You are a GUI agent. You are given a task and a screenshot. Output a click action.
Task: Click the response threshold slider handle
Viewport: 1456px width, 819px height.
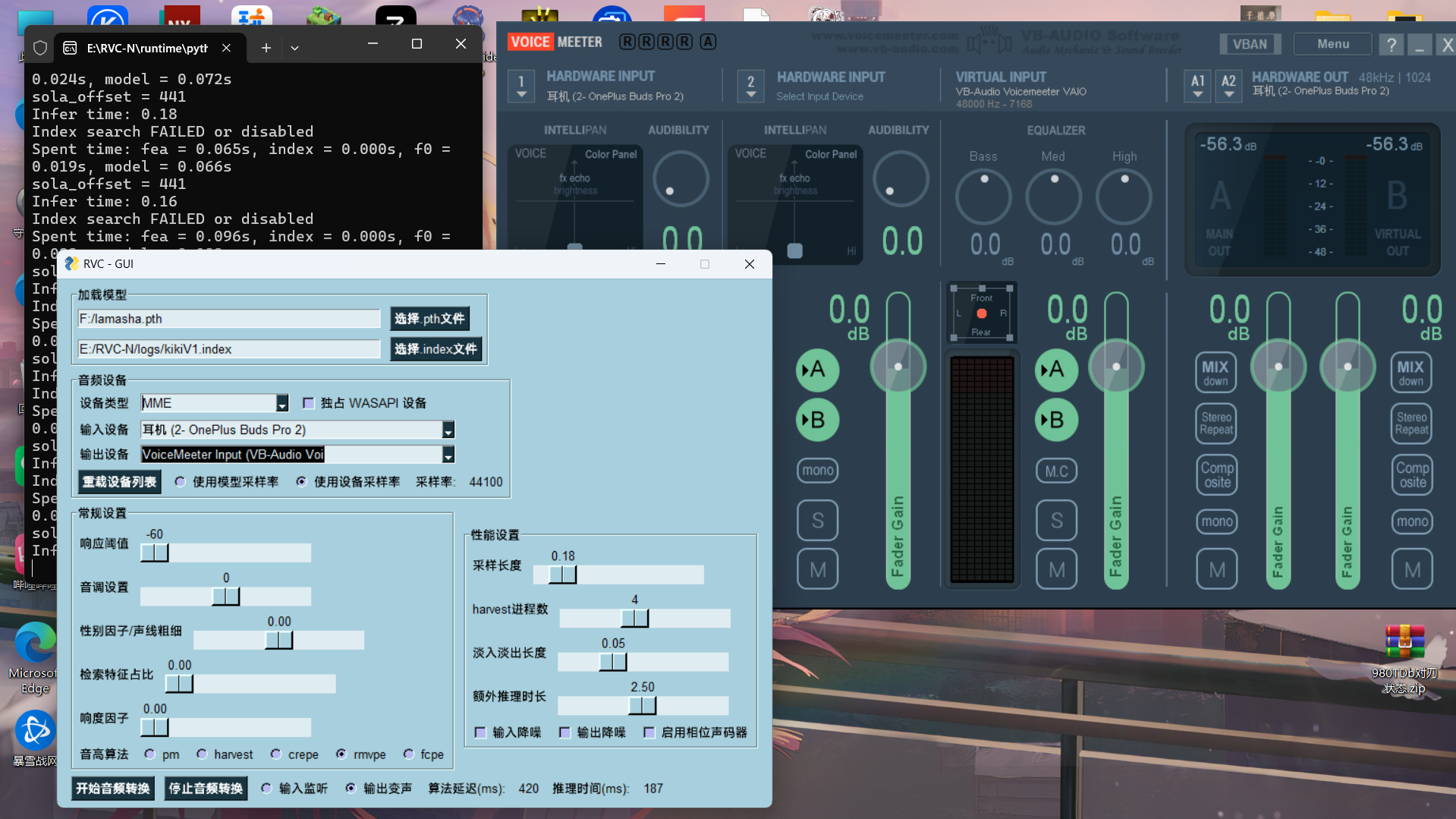[155, 553]
